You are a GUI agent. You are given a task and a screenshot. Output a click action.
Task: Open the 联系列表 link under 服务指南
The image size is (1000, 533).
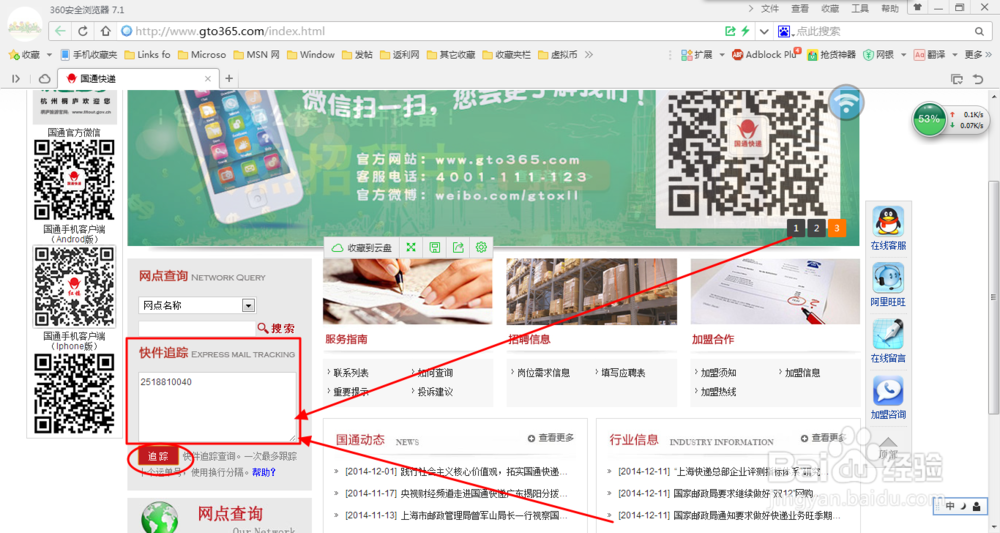pyautogui.click(x=349, y=372)
